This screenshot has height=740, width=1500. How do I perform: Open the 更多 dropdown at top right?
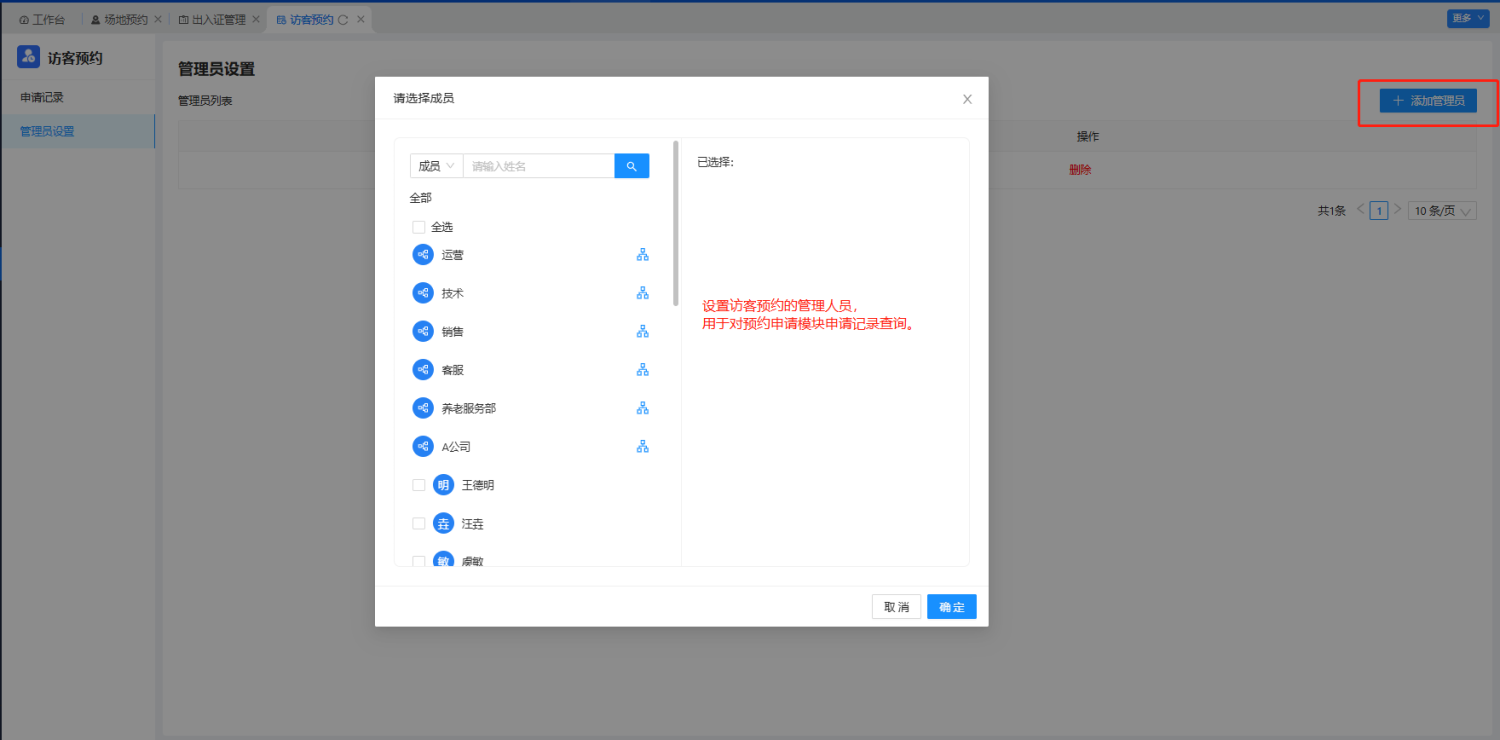pyautogui.click(x=1468, y=18)
